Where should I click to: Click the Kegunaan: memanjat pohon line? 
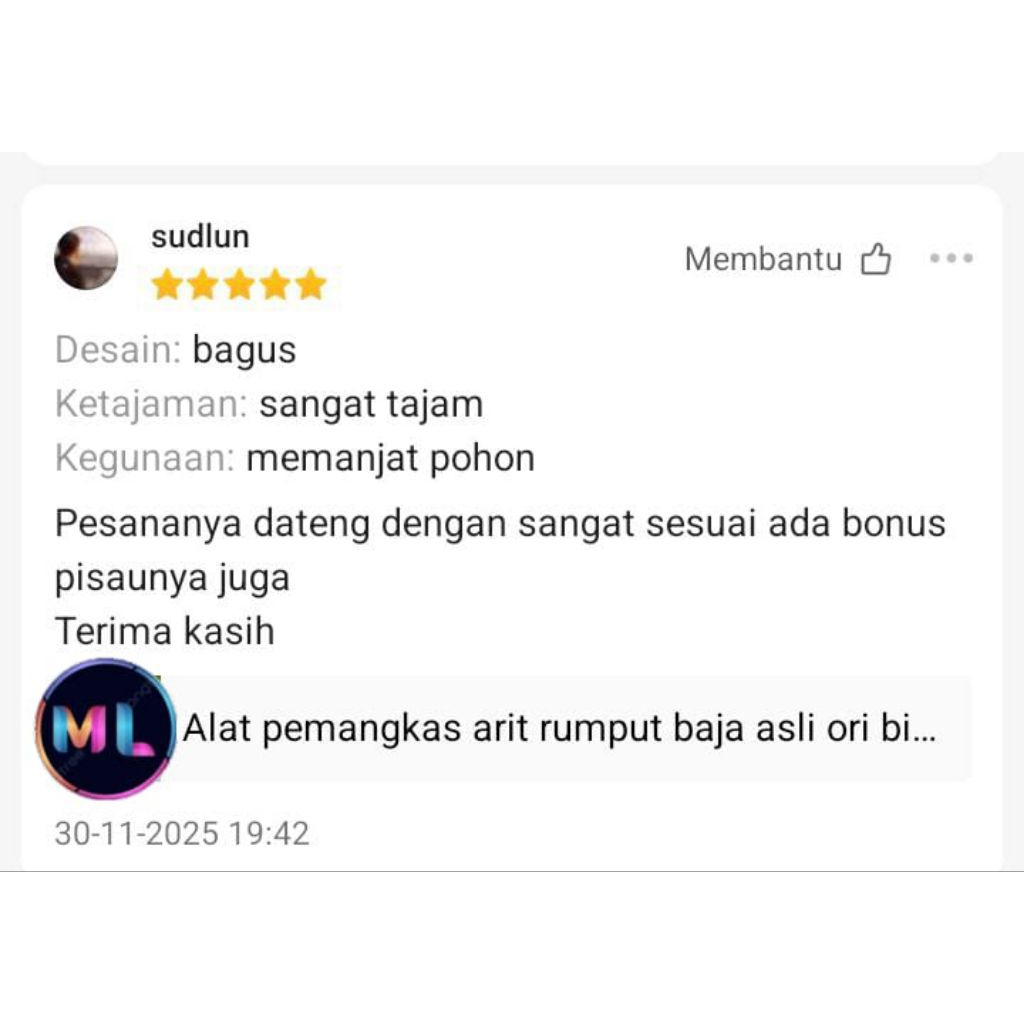pos(295,458)
